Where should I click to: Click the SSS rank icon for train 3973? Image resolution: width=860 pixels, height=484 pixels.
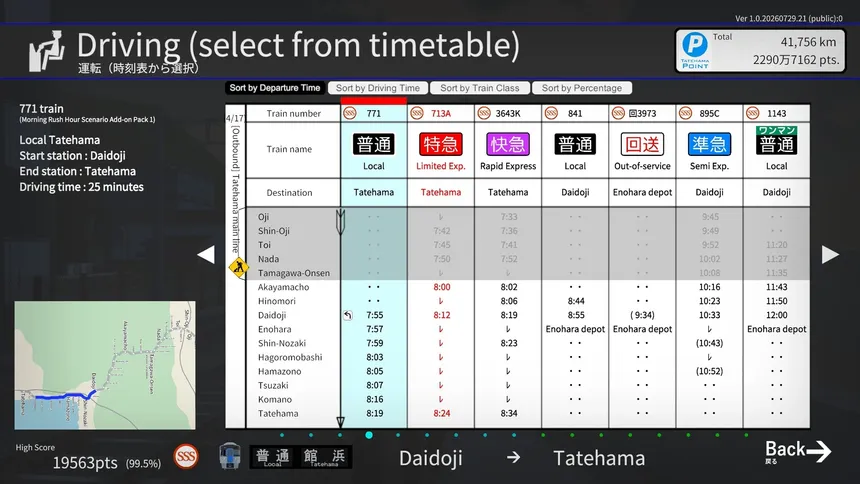click(618, 113)
